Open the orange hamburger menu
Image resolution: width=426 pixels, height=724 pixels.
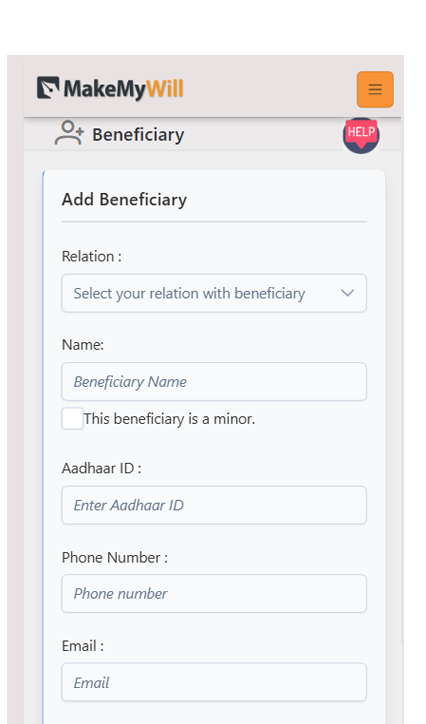(375, 89)
